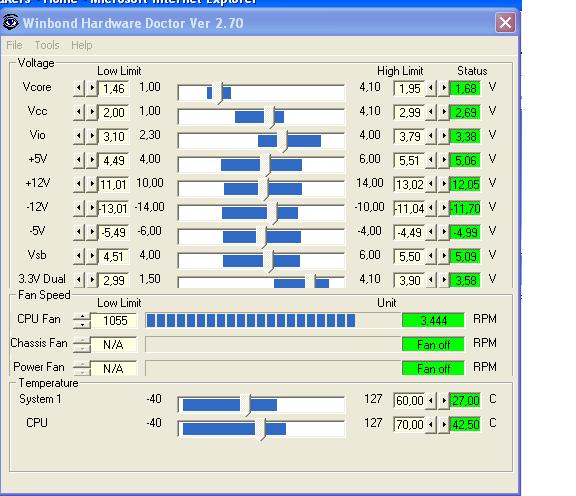Click the Chassis Fan low limit spinner

82,344
